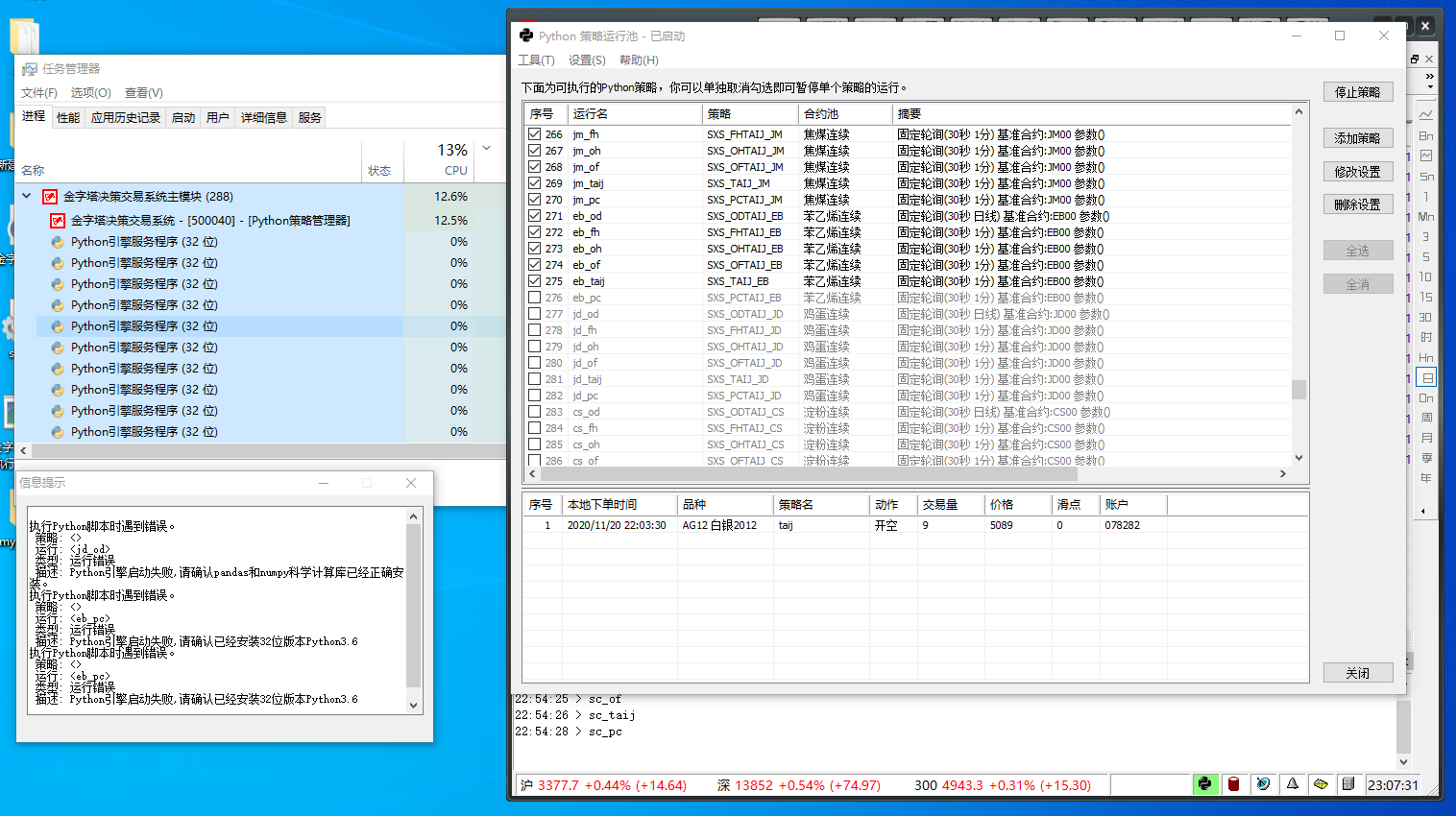Select the 15 minute period icon
The image size is (1456, 816).
[x=1426, y=298]
